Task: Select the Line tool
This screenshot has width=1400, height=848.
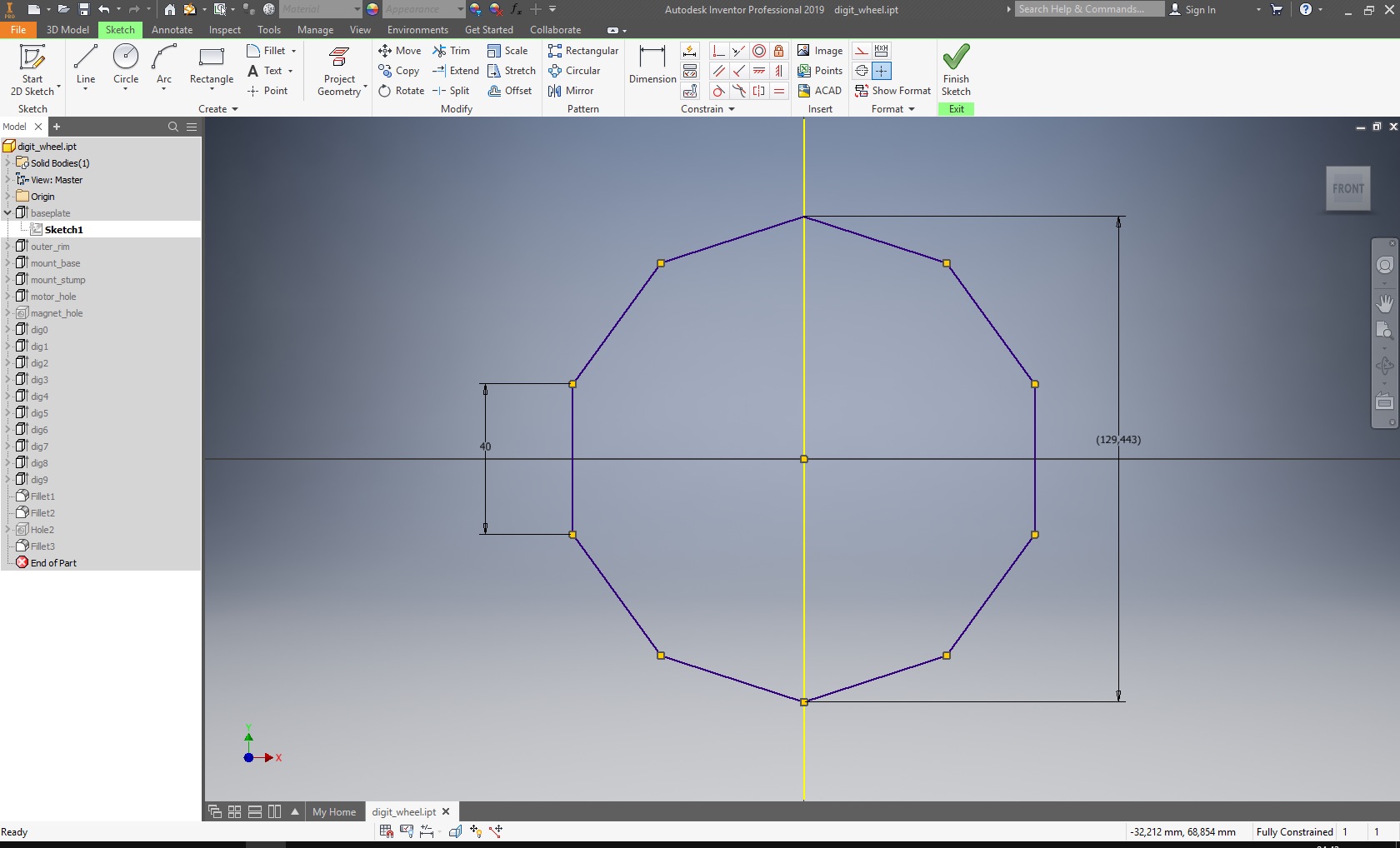Action: (86, 67)
